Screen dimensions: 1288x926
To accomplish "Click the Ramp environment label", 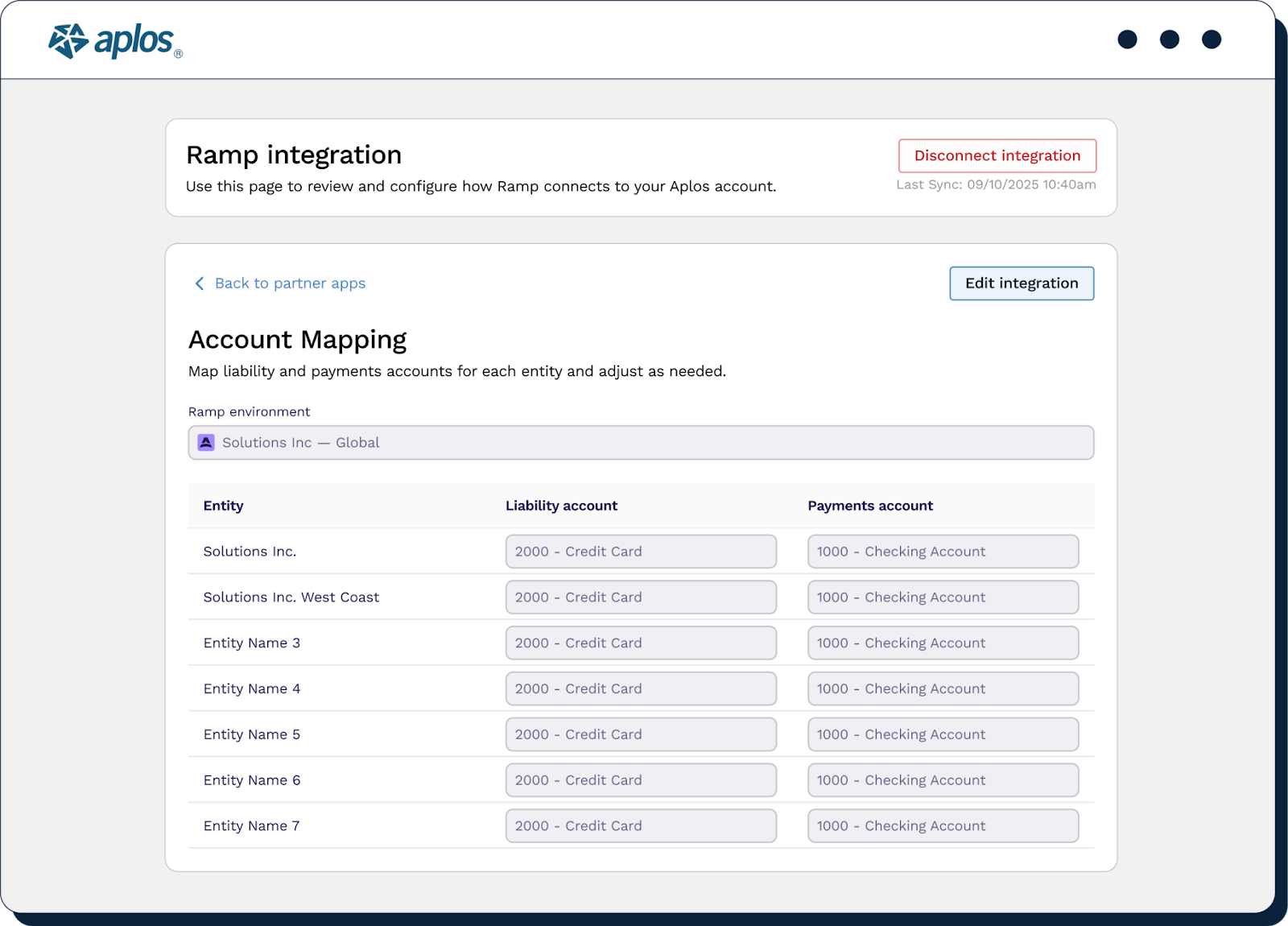I will click(x=249, y=411).
